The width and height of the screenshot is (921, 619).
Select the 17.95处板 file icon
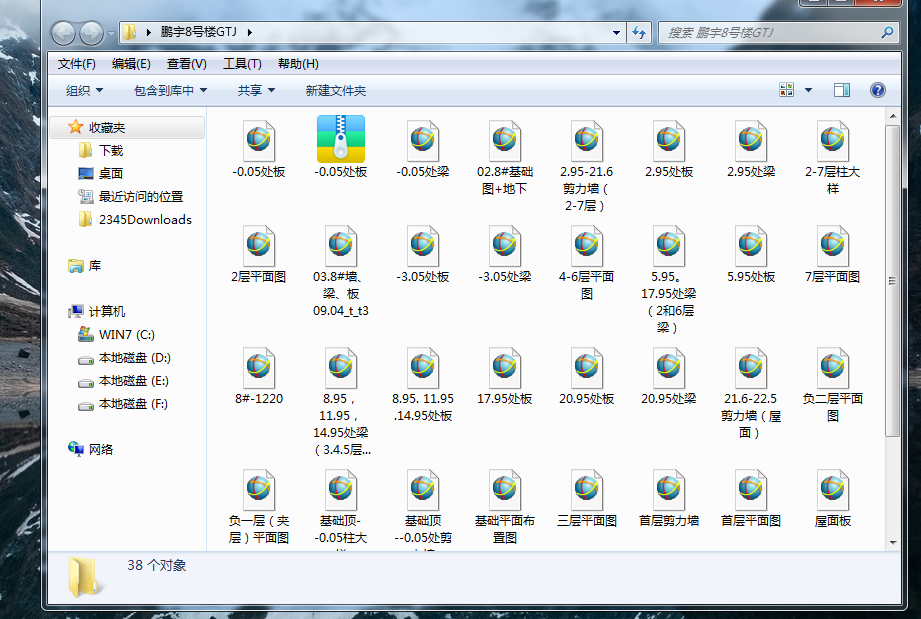(x=505, y=368)
